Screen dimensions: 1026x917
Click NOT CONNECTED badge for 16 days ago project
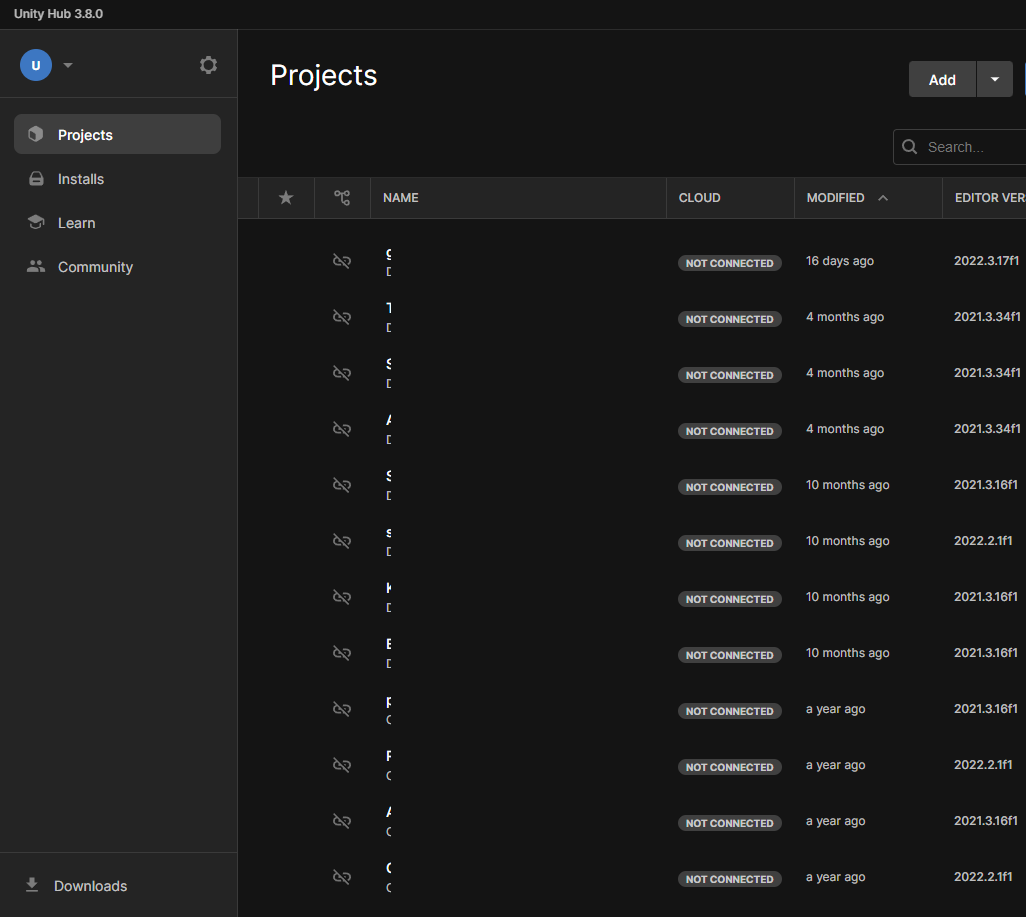click(x=730, y=263)
